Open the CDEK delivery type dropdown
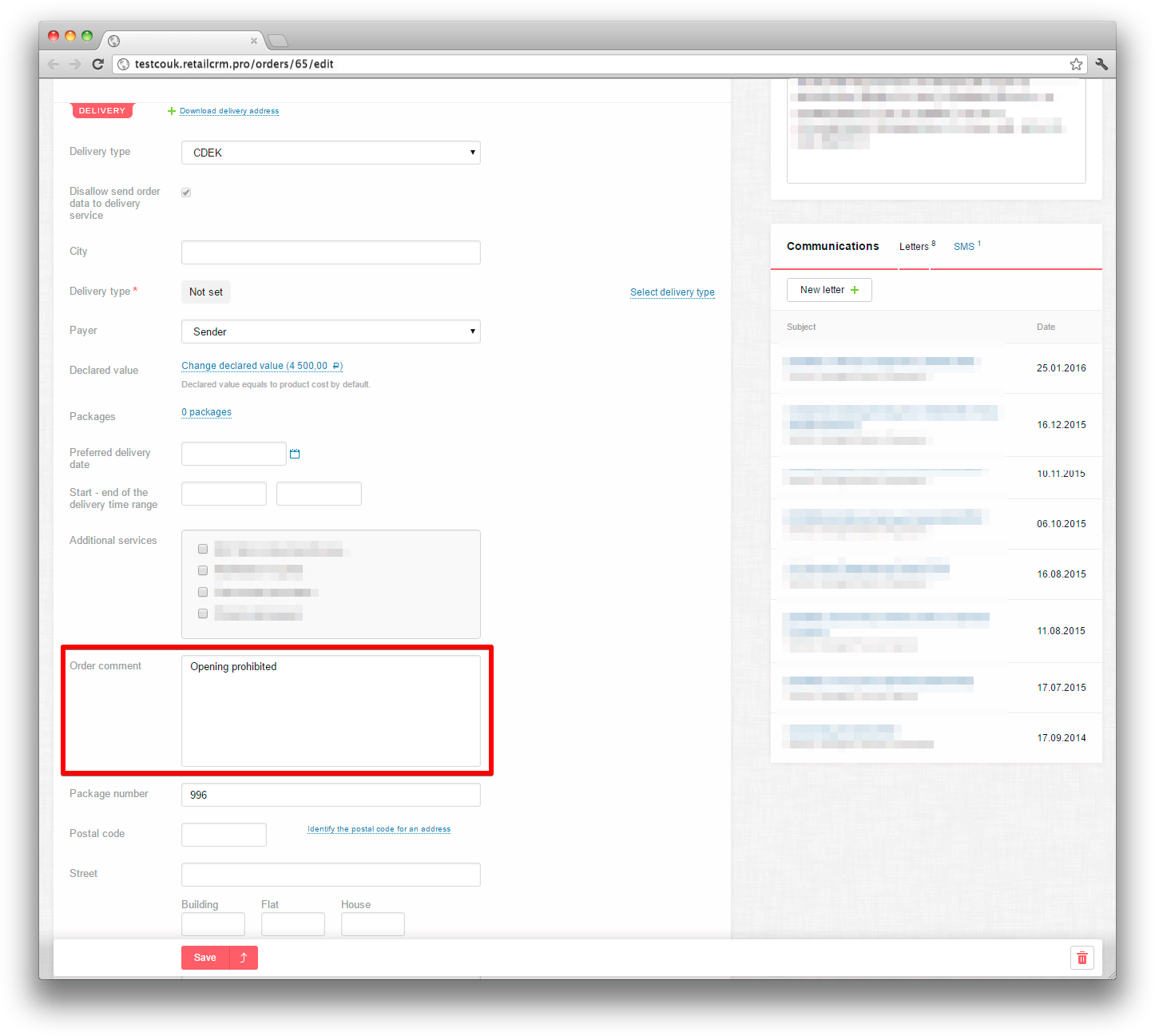1155x1036 pixels. pyautogui.click(x=331, y=153)
